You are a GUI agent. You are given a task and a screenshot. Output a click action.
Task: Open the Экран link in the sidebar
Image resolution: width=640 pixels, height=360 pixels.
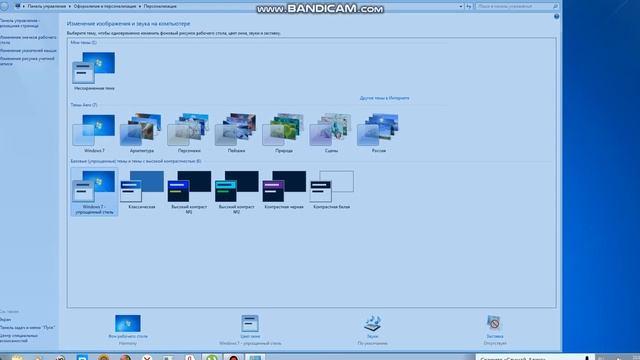[5, 320]
